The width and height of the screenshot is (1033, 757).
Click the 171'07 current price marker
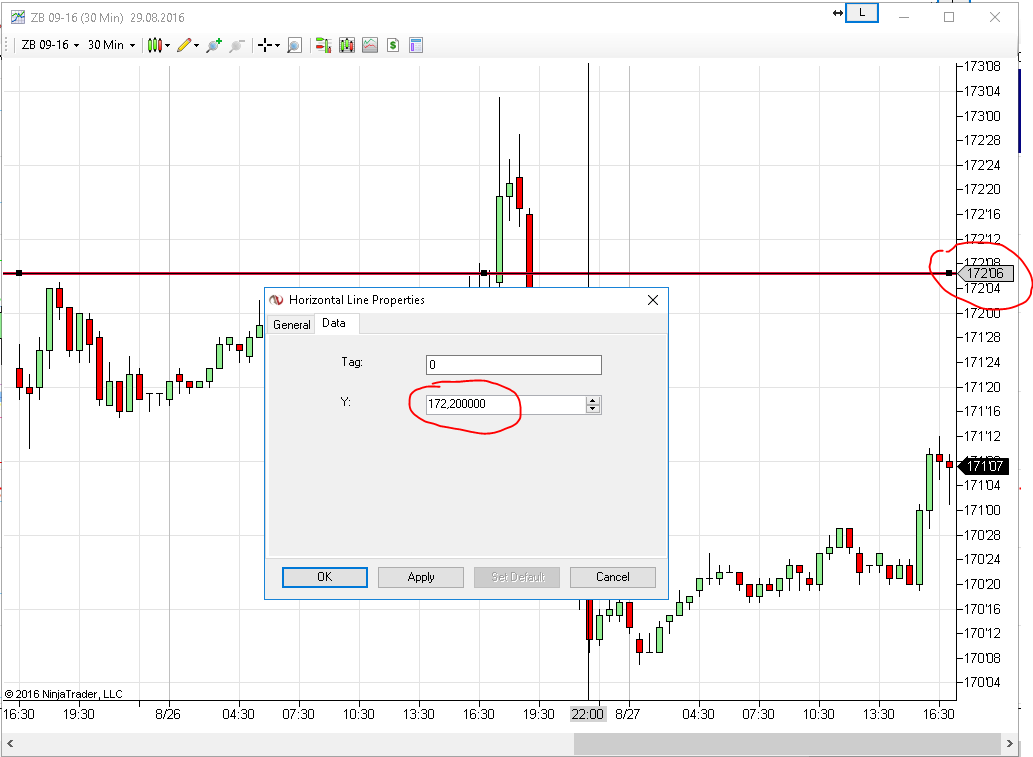(985, 466)
